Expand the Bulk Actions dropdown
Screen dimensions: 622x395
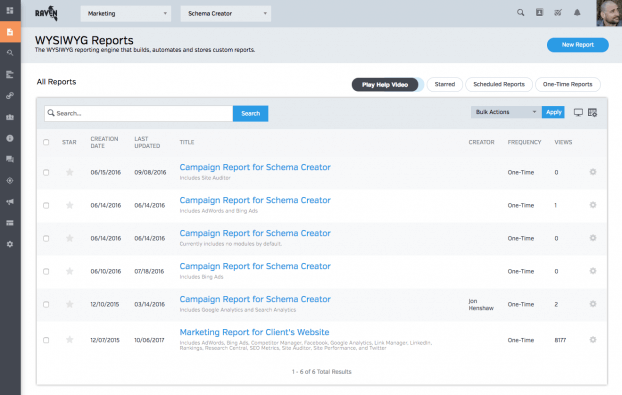point(506,112)
